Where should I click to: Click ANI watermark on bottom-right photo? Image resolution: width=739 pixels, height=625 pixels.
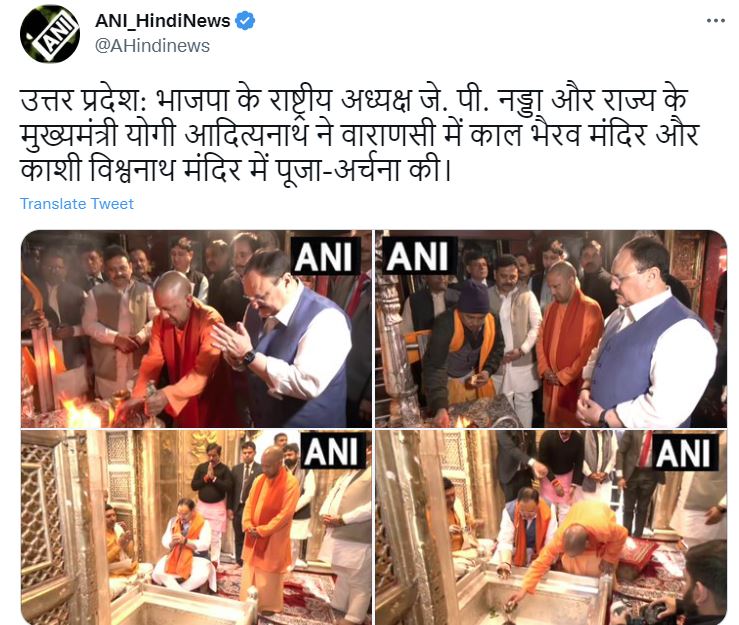pyautogui.click(x=684, y=452)
